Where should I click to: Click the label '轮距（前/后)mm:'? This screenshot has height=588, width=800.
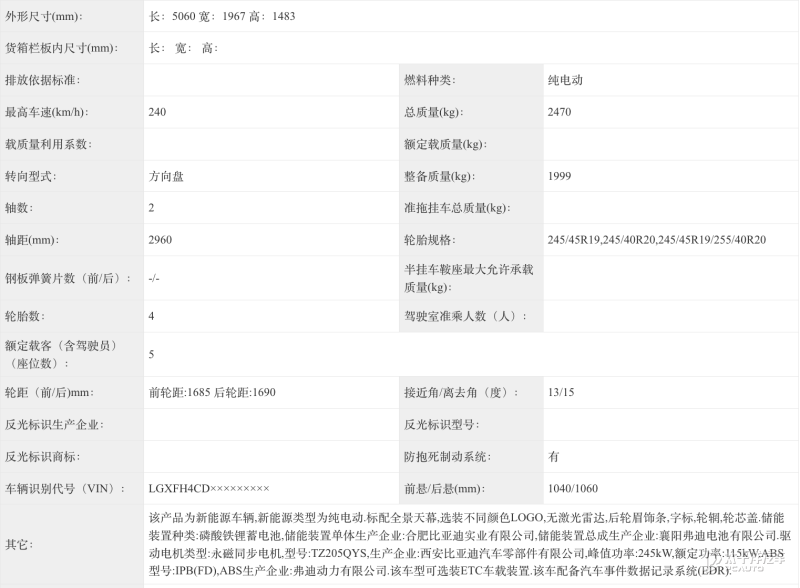click(49, 393)
